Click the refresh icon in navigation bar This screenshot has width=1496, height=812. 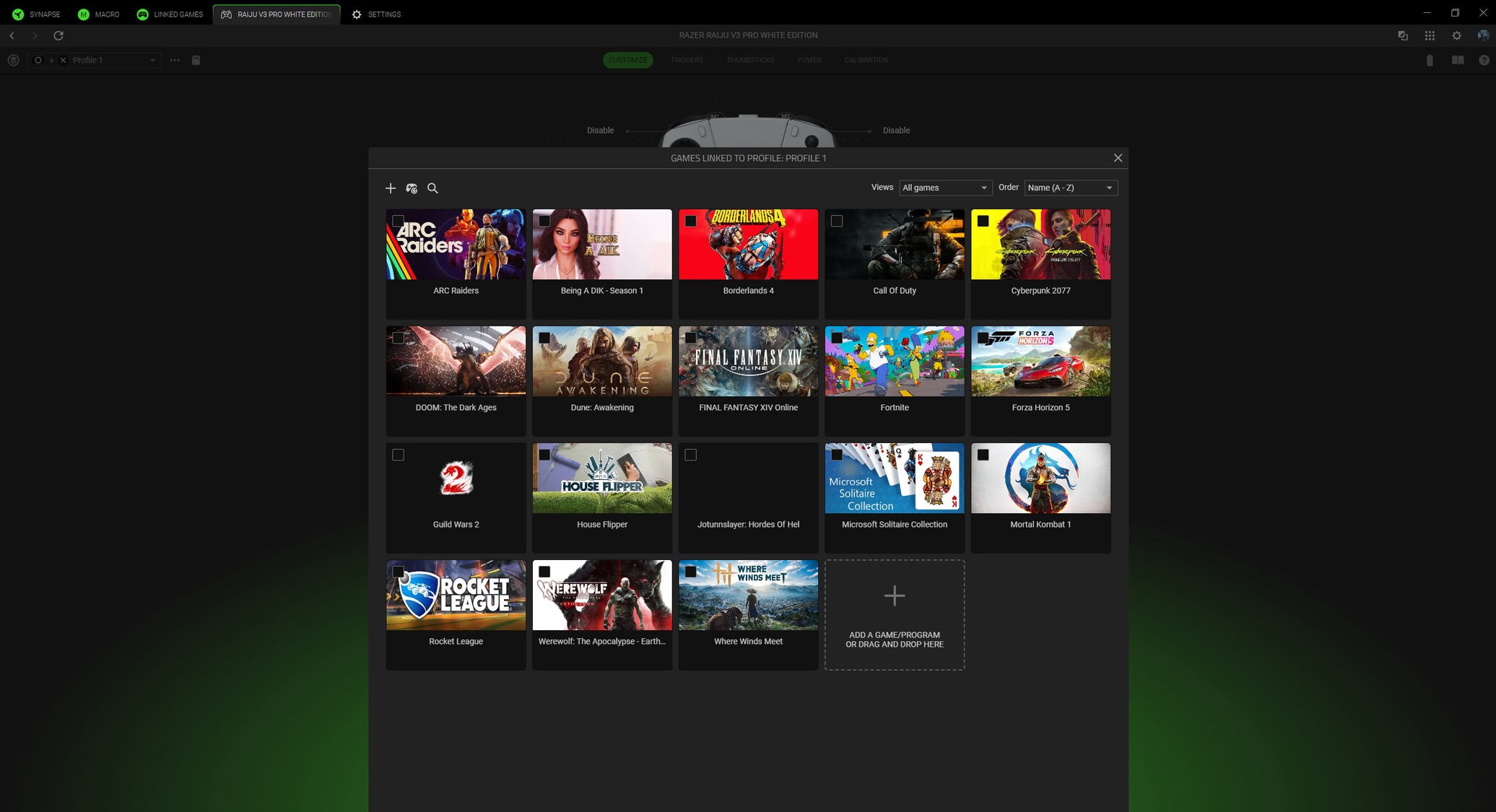point(58,35)
